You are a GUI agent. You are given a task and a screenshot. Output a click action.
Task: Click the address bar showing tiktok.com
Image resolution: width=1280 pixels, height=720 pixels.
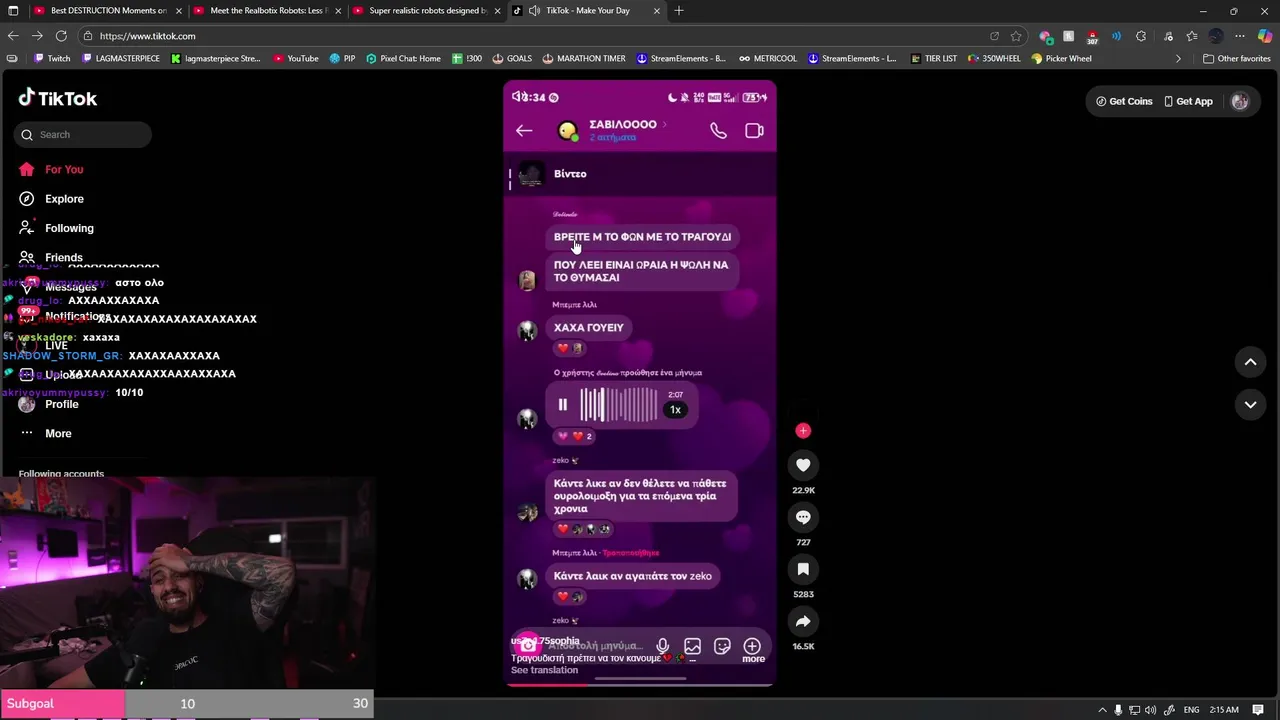point(540,36)
